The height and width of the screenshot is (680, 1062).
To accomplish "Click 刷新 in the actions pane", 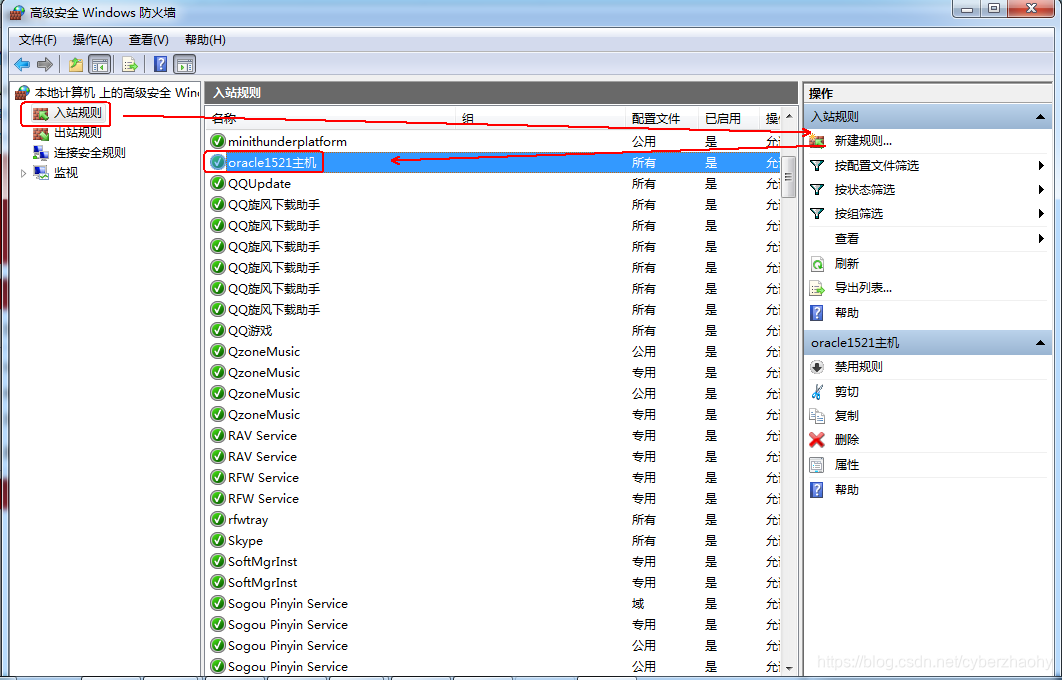I will point(847,263).
